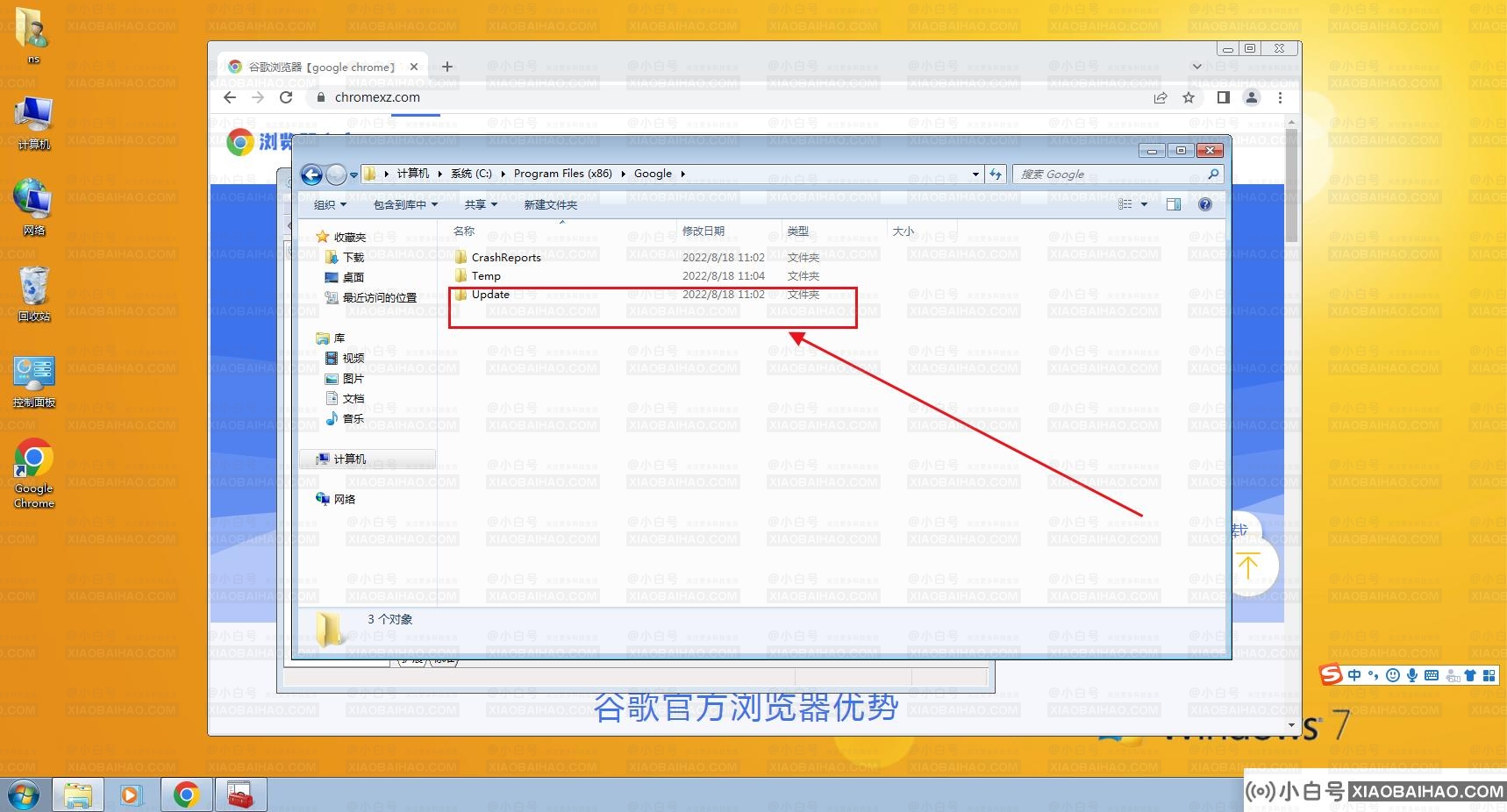Click the Explorer back navigation arrow
This screenshot has width=1507, height=812.
pyautogui.click(x=311, y=175)
